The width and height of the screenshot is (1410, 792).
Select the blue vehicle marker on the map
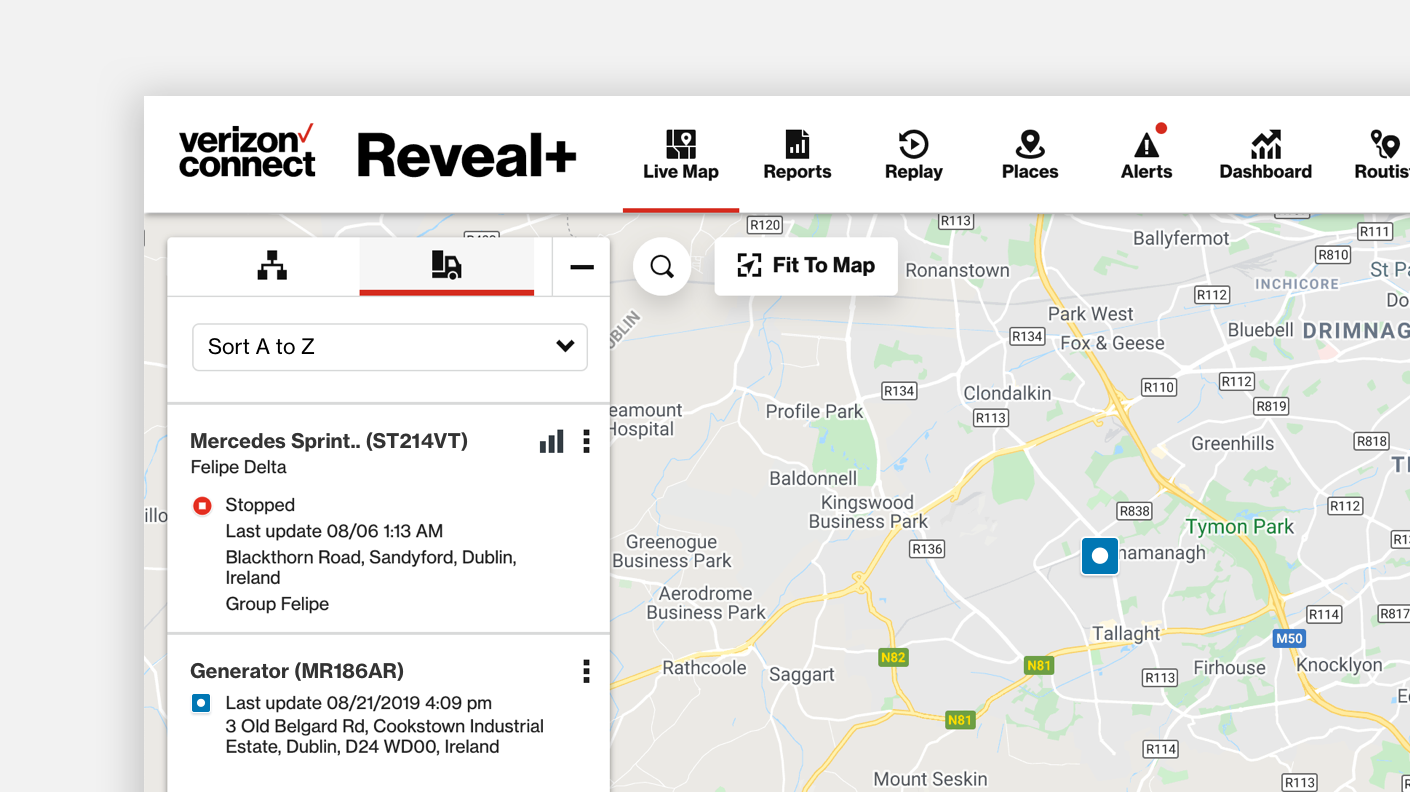1099,556
